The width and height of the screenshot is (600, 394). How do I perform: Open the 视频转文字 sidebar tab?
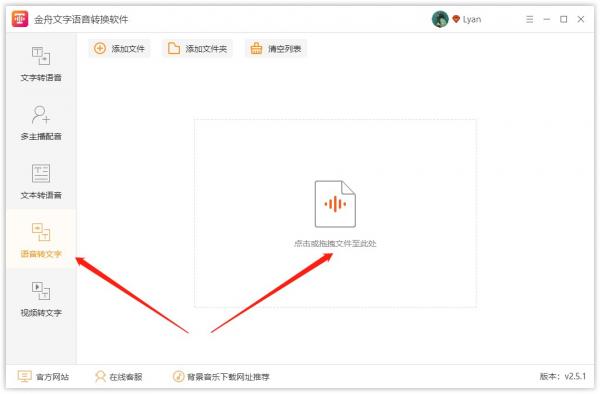[x=41, y=299]
